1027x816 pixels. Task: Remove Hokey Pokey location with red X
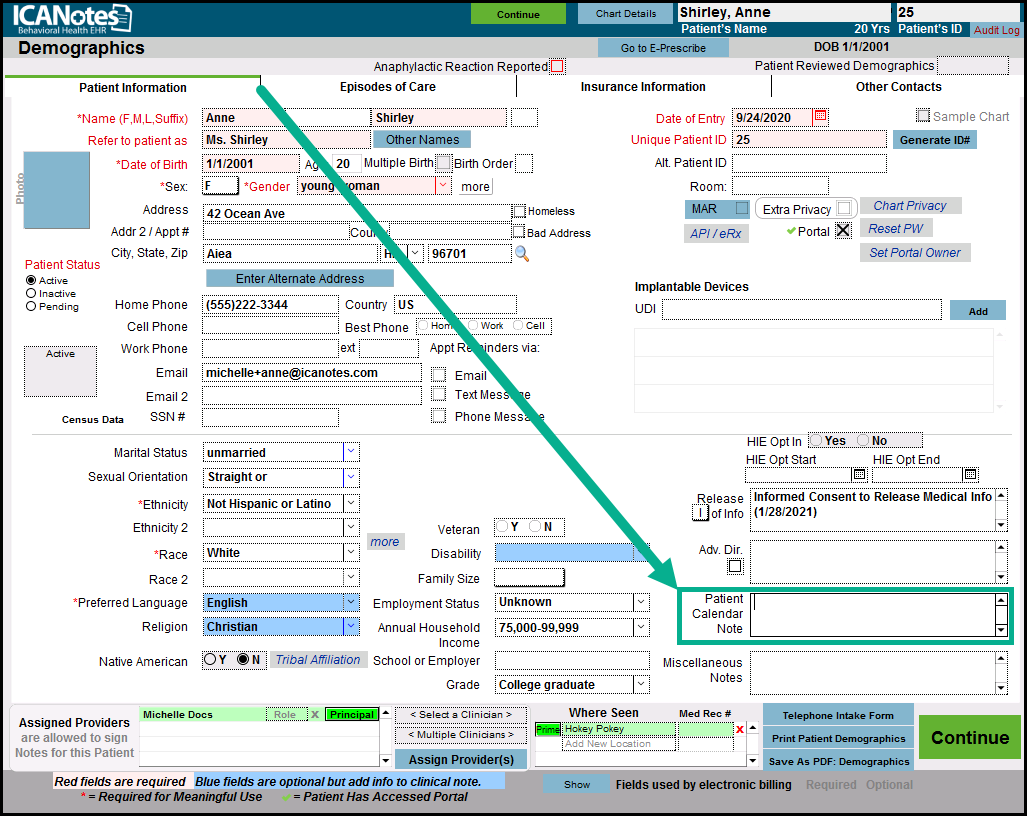tap(740, 730)
